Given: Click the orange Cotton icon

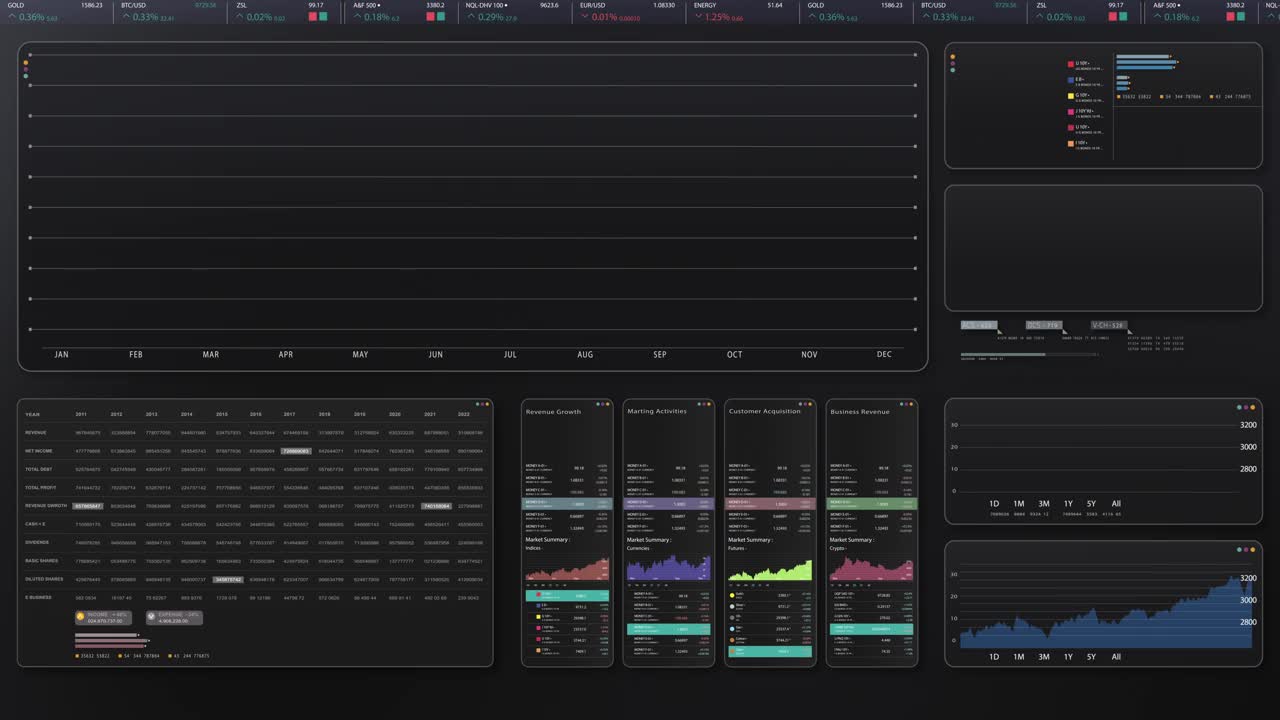Looking at the screenshot, I should pos(732,640).
